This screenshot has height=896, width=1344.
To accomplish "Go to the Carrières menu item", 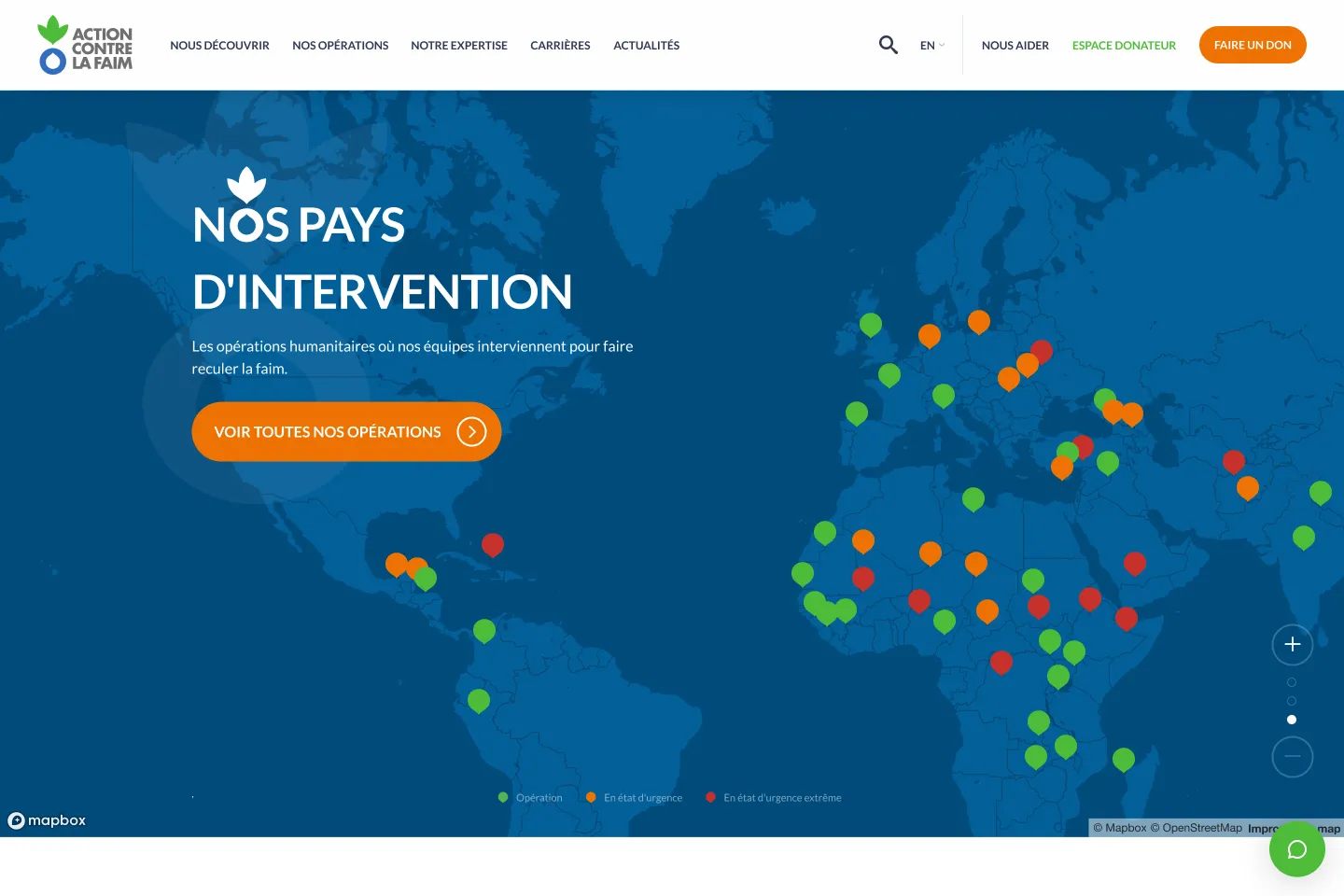I will tap(560, 45).
